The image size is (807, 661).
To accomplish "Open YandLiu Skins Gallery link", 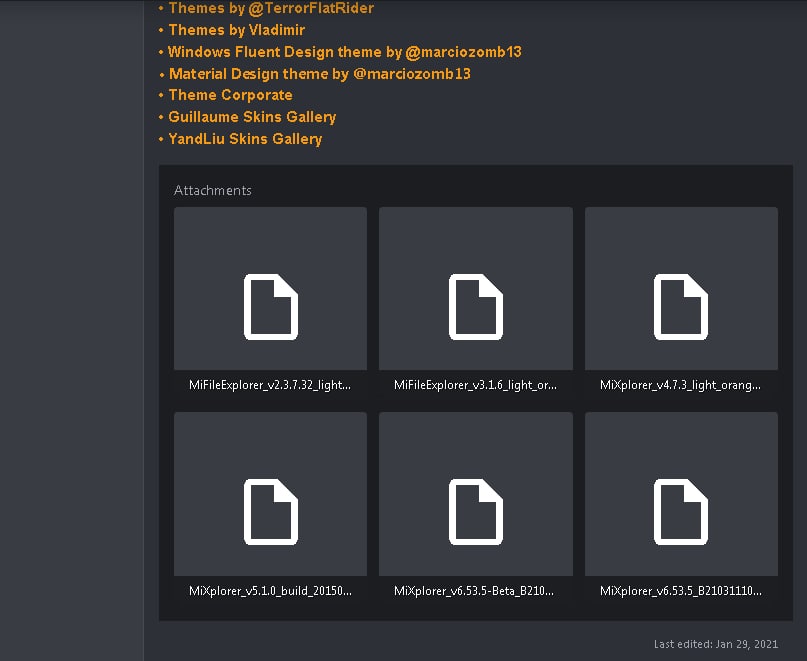I will coord(245,139).
